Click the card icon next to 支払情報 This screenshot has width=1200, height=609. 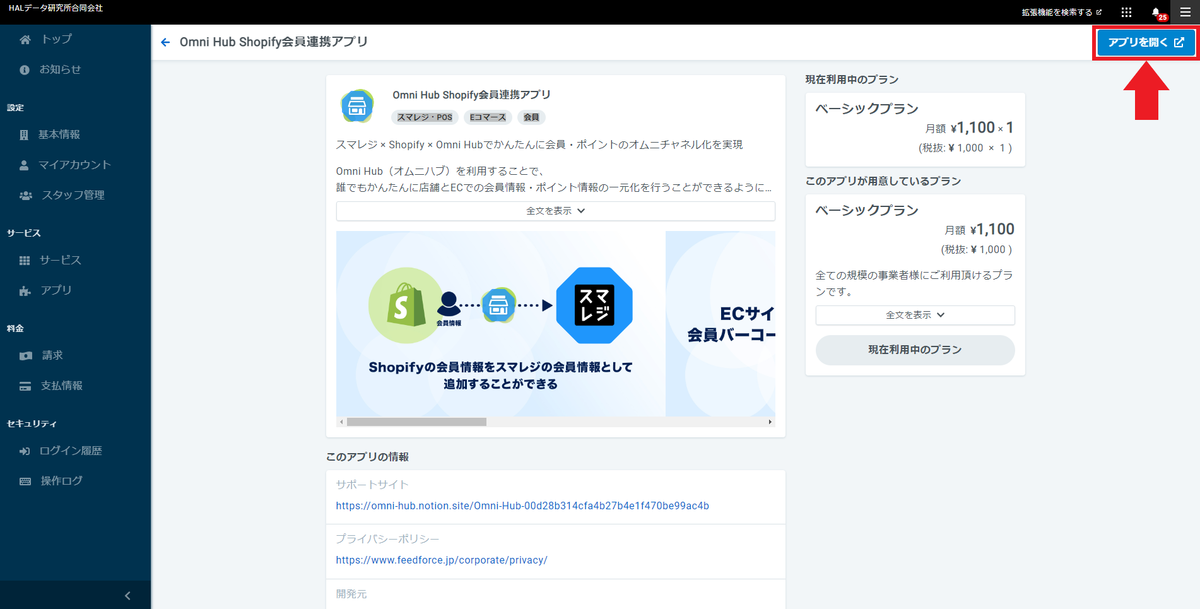(25, 385)
